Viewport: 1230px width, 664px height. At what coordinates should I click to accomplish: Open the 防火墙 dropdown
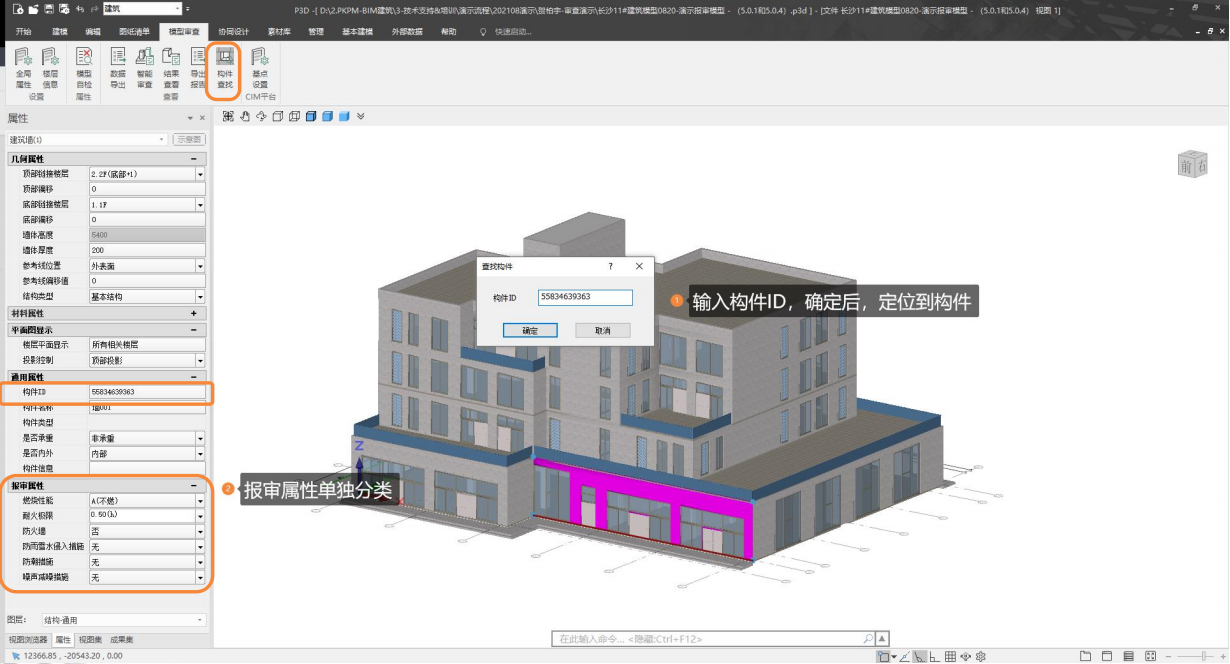pos(200,532)
